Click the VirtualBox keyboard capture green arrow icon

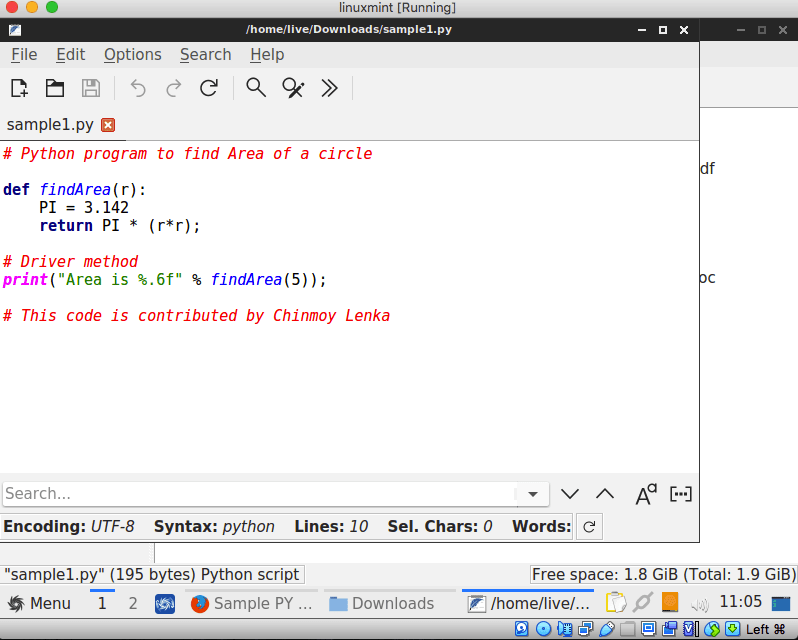coord(733,629)
